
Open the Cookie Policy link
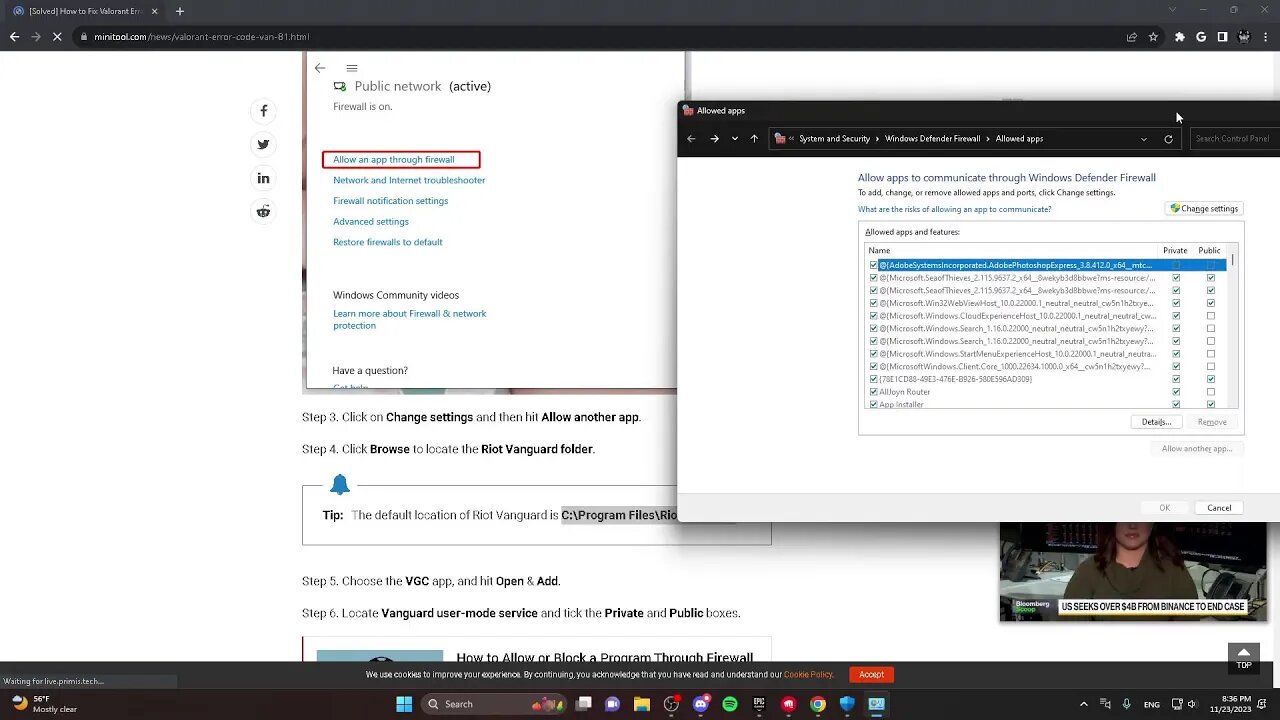coord(808,675)
